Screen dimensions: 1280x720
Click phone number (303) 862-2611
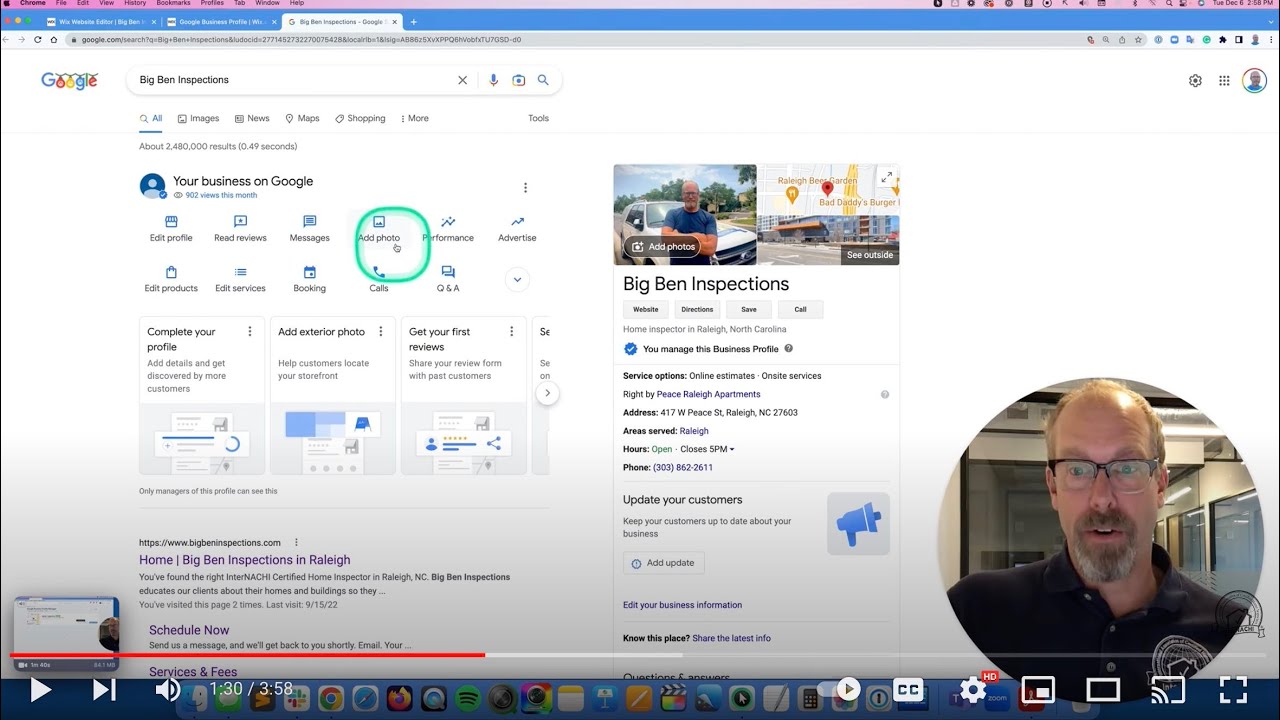pyautogui.click(x=683, y=467)
